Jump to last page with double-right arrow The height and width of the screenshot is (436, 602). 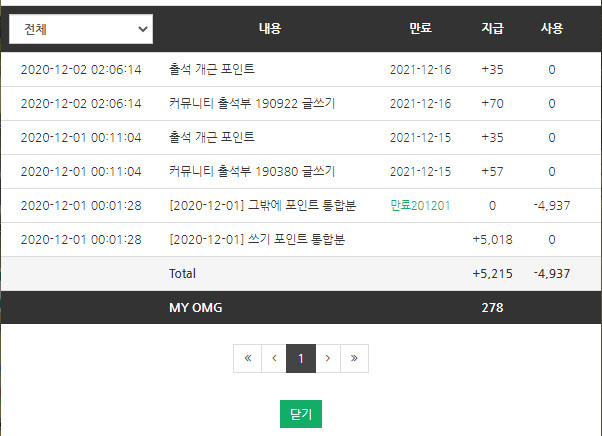354,358
